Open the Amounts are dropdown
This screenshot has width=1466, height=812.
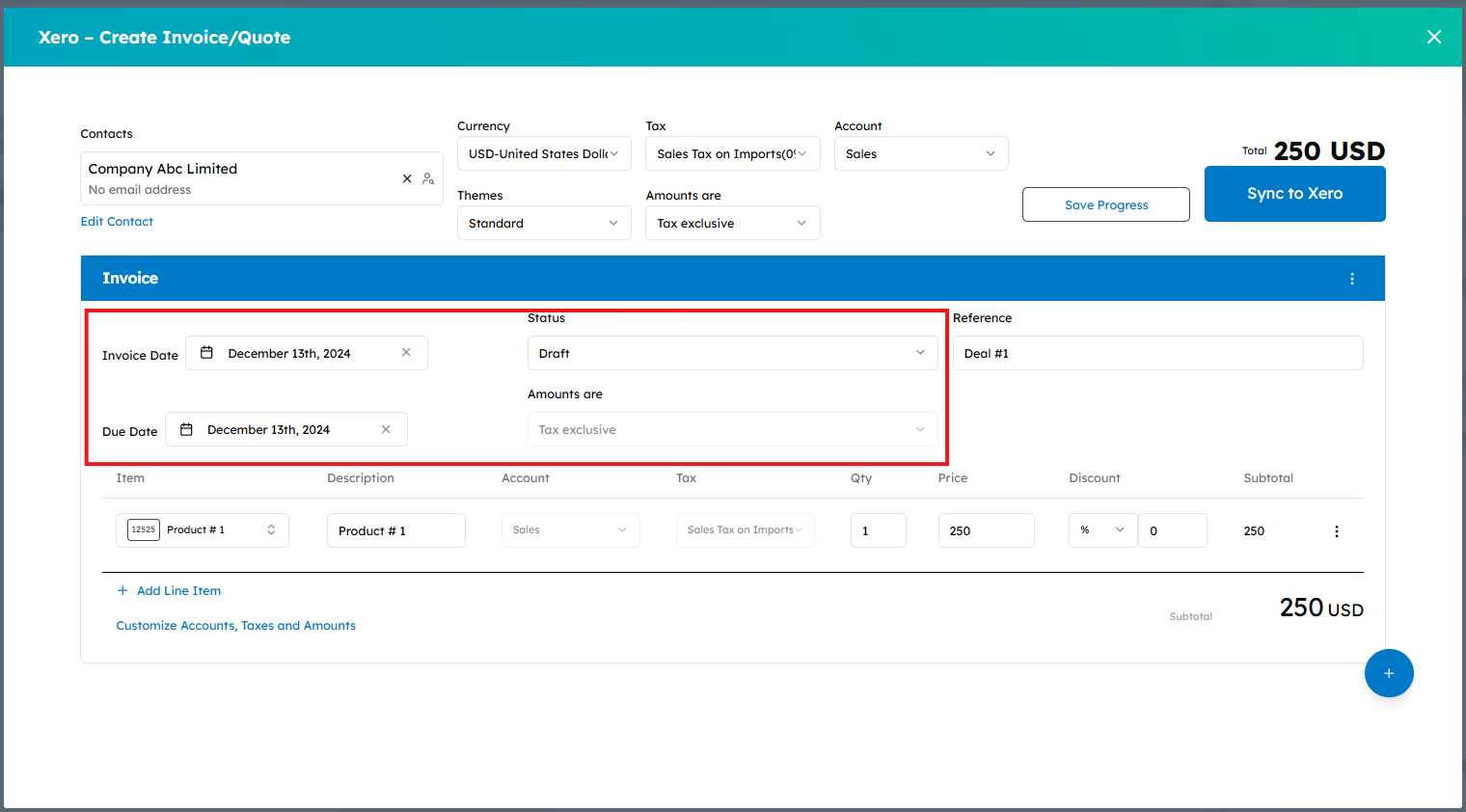point(732,223)
